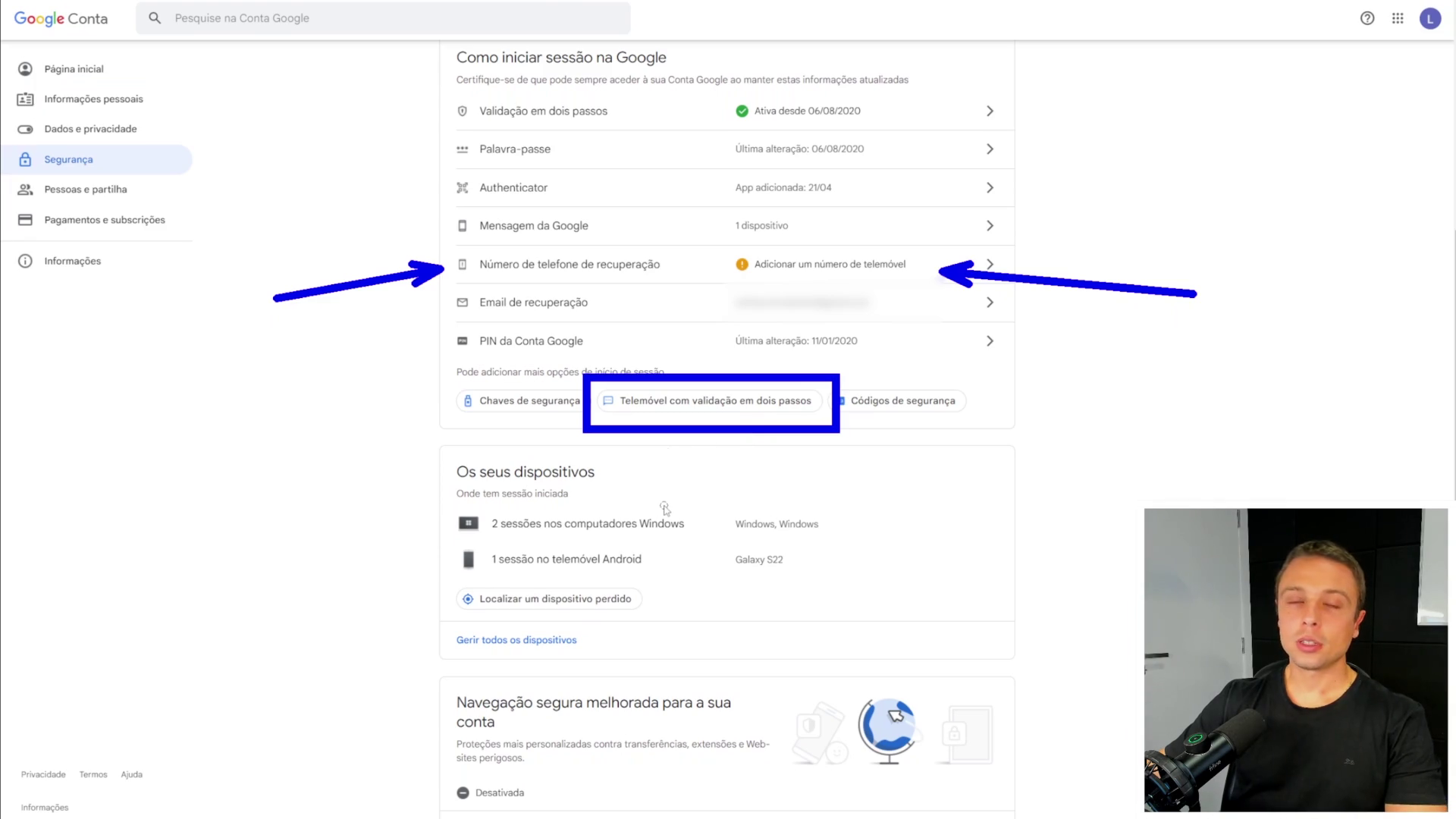Click Telemóvel com validação em dois passos
Viewport: 1456px width, 819px height.
[710, 401]
